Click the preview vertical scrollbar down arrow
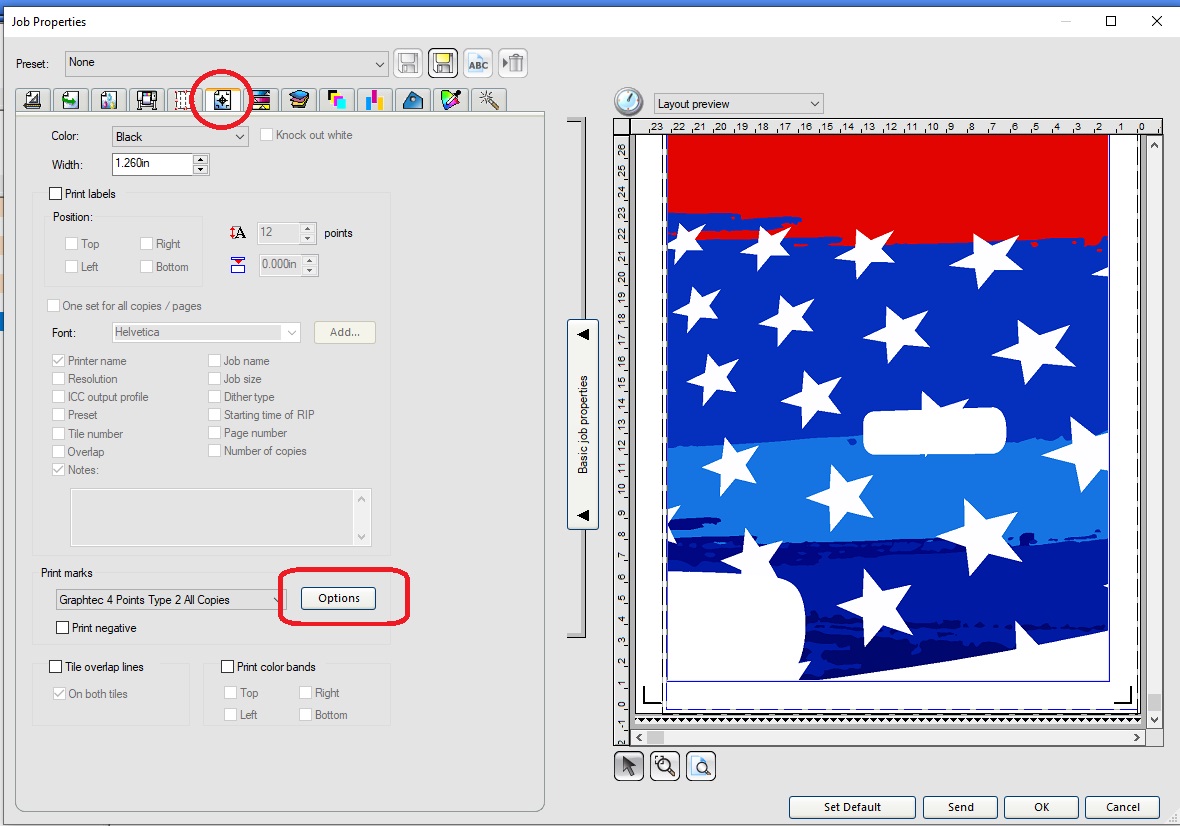Screen dimensions: 1180x826 tap(1154, 720)
